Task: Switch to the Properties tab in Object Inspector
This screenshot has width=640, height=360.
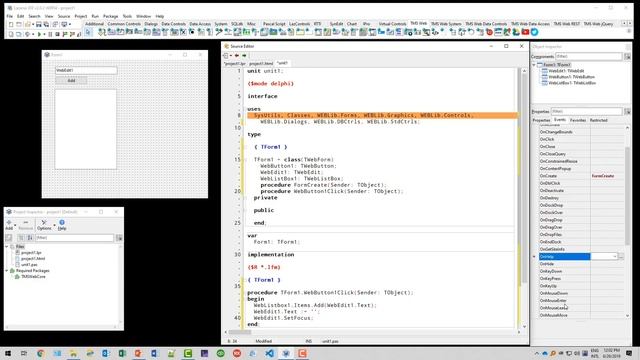Action: click(x=541, y=120)
